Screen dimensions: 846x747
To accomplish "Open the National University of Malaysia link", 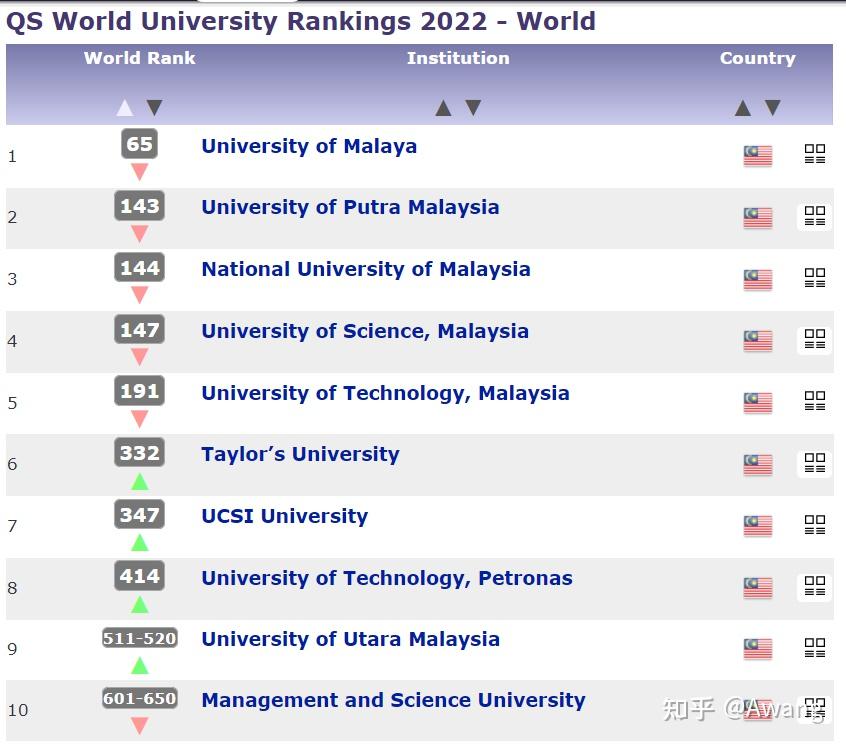I will [366, 269].
